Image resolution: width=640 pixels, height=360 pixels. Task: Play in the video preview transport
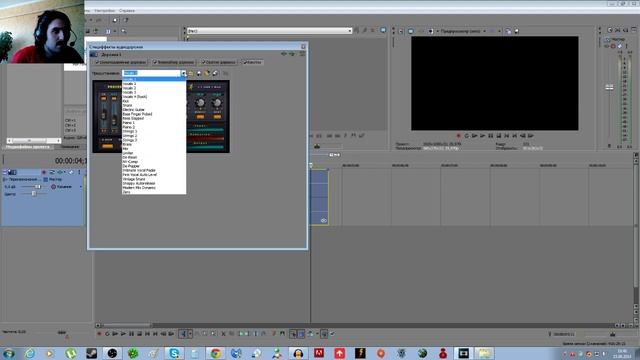(x=482, y=136)
